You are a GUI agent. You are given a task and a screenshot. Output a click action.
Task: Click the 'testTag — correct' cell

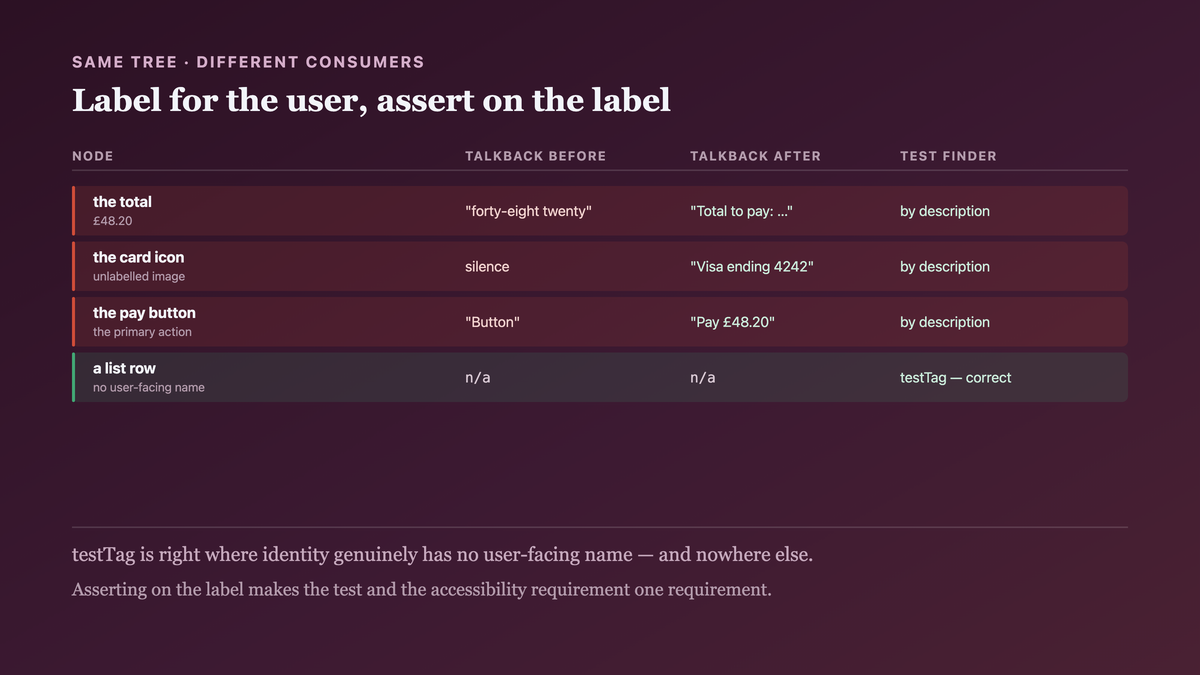pyautogui.click(x=956, y=378)
